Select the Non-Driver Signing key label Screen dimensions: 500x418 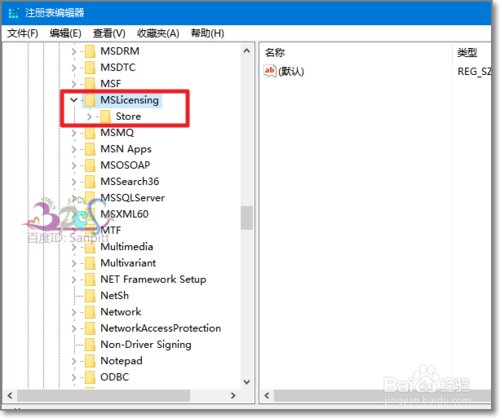pos(146,345)
